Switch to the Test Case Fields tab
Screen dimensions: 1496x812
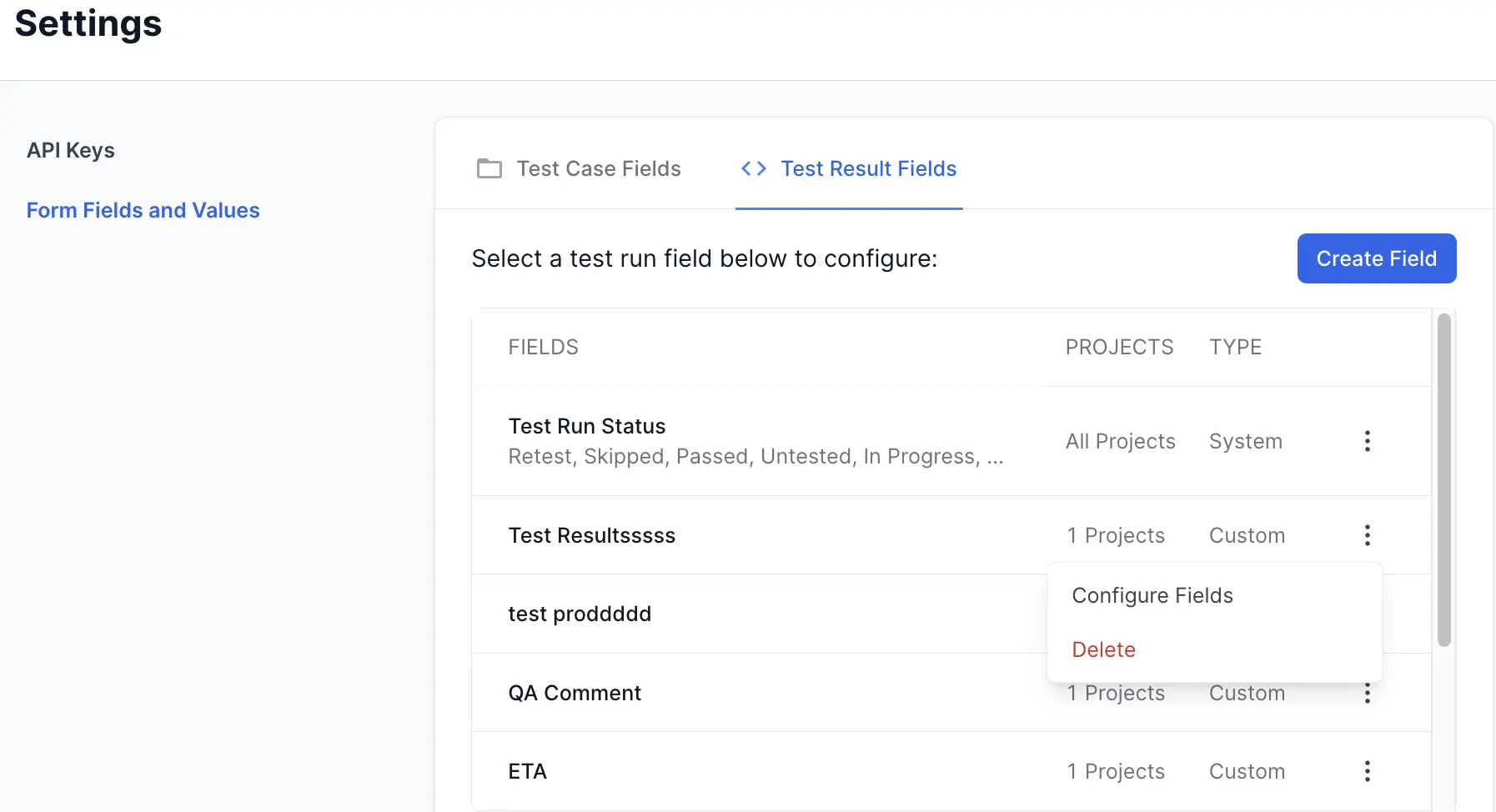[x=599, y=168]
